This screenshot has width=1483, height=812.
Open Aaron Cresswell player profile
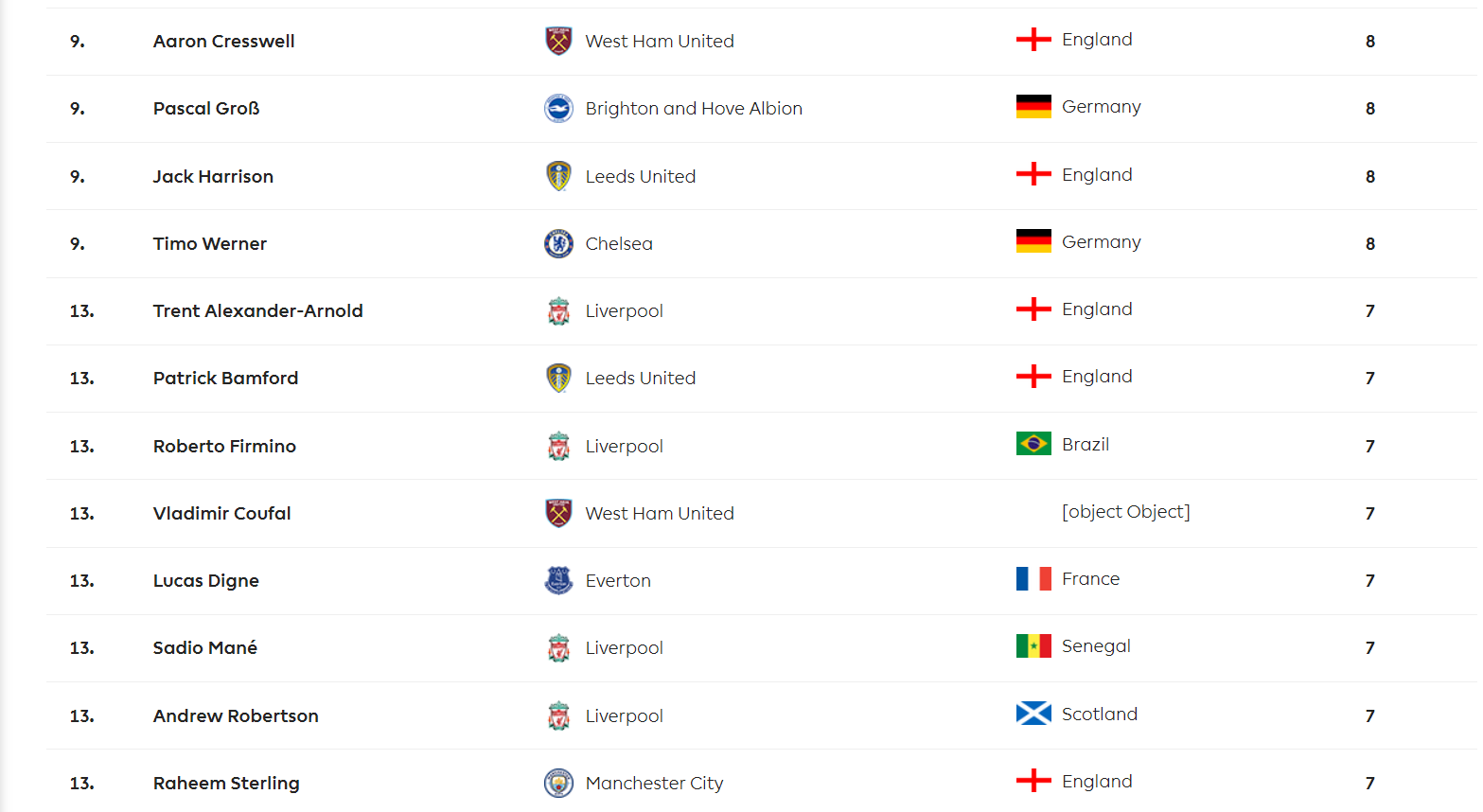(x=223, y=41)
